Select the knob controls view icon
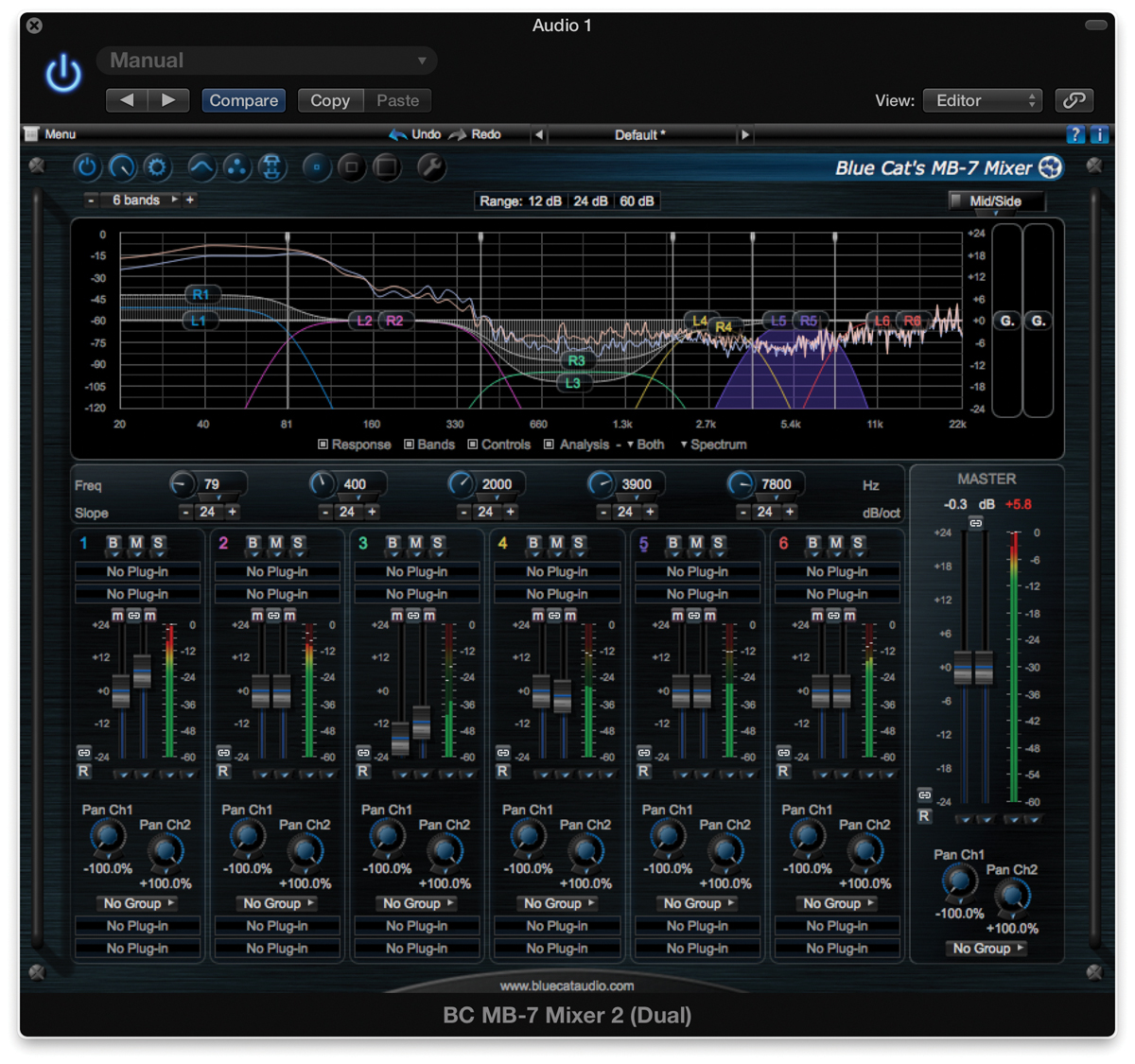 121,167
